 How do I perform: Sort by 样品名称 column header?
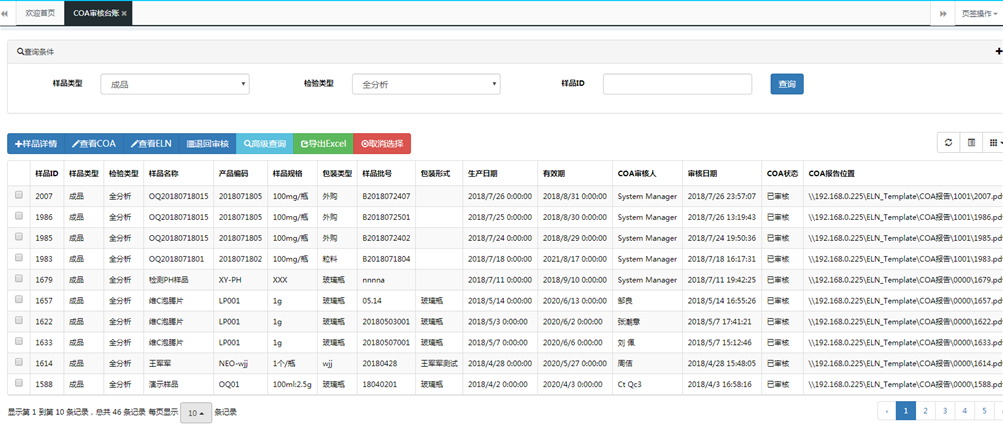pyautogui.click(x=178, y=173)
